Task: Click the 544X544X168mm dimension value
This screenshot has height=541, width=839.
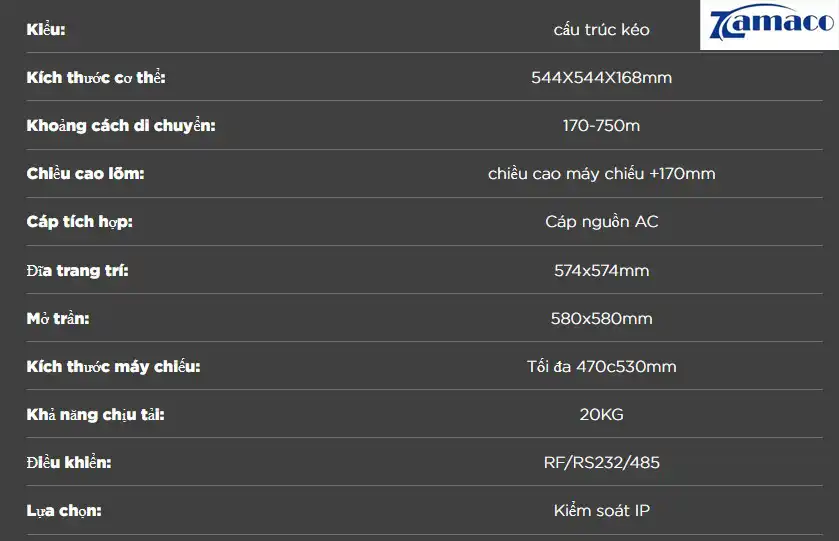Action: pyautogui.click(x=601, y=78)
